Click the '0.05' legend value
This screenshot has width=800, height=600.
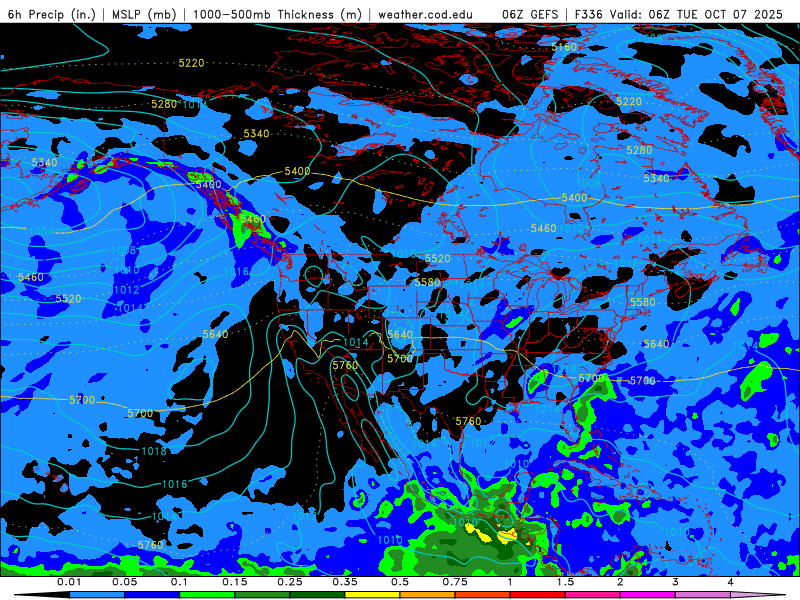(x=124, y=582)
